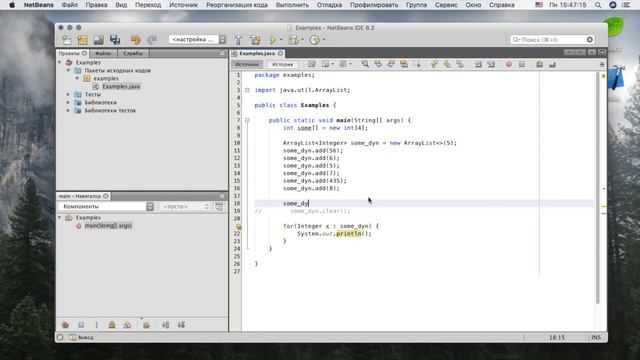Switch editor to История view
Viewport: 640px width, 360px height.
(282, 64)
